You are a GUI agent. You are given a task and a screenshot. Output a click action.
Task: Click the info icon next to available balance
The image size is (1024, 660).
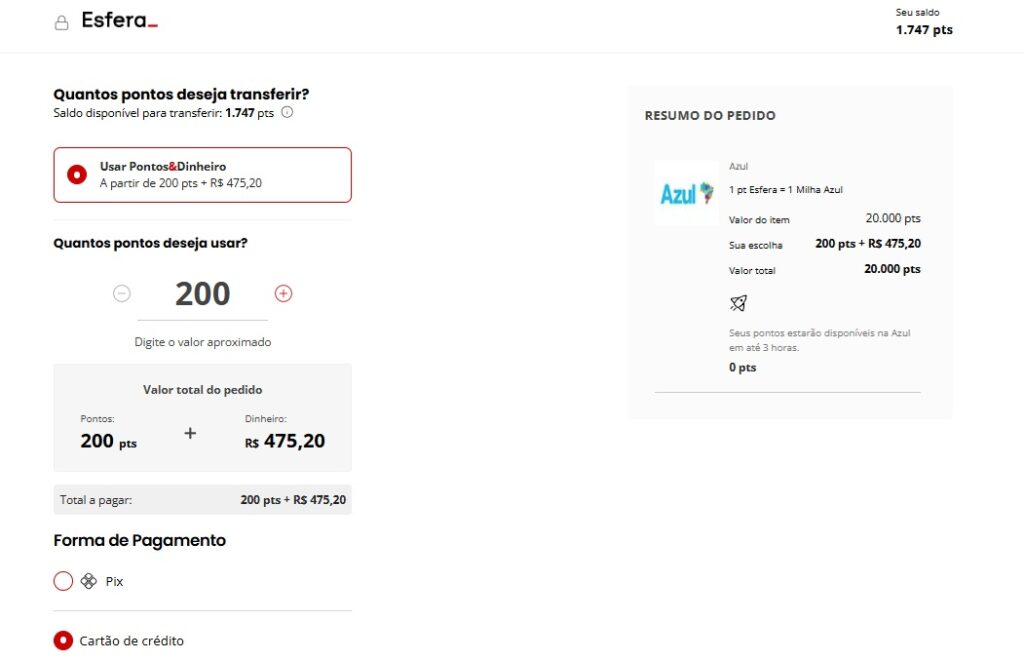[287, 113]
